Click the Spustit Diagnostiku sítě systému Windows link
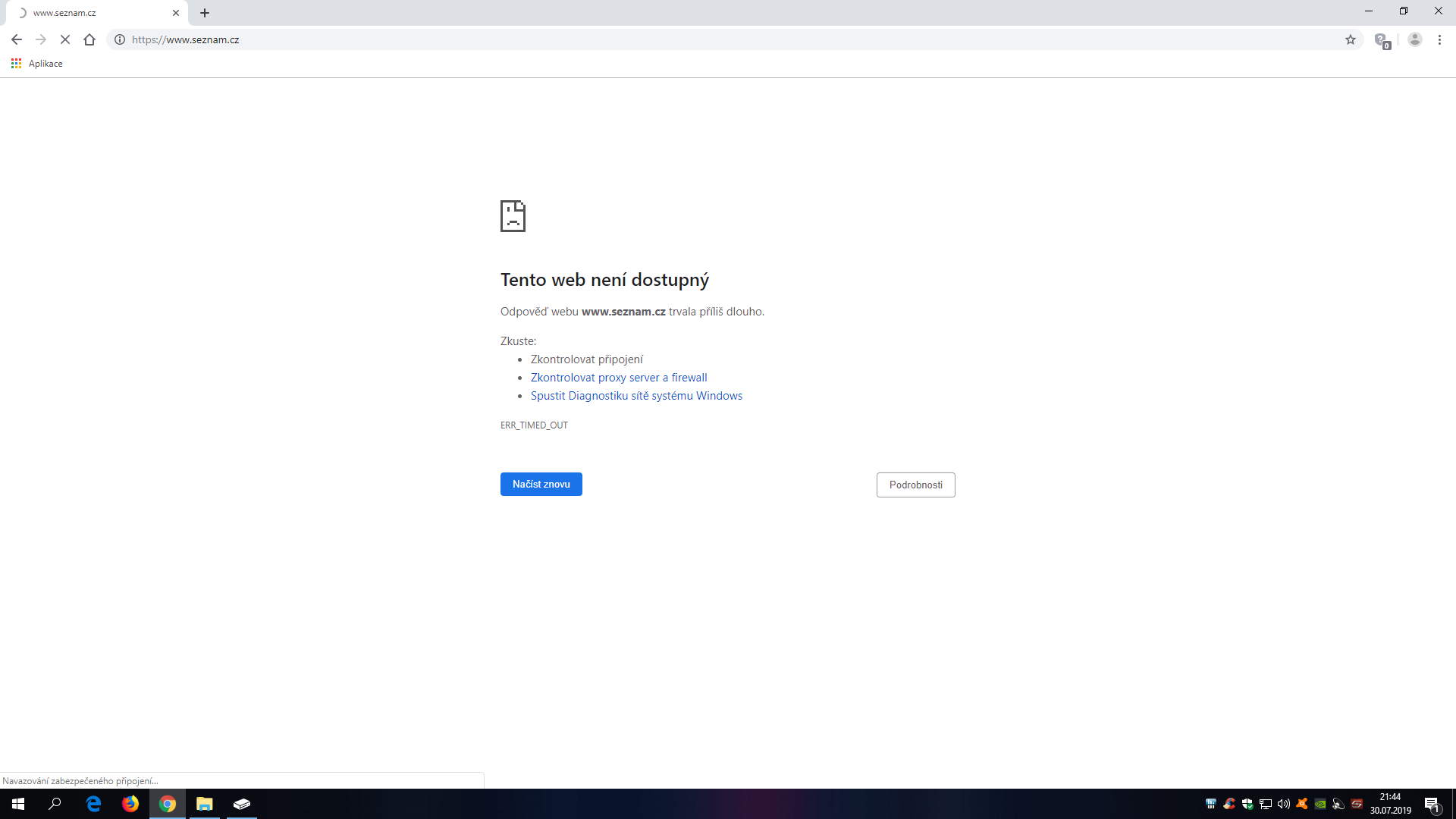 point(635,396)
